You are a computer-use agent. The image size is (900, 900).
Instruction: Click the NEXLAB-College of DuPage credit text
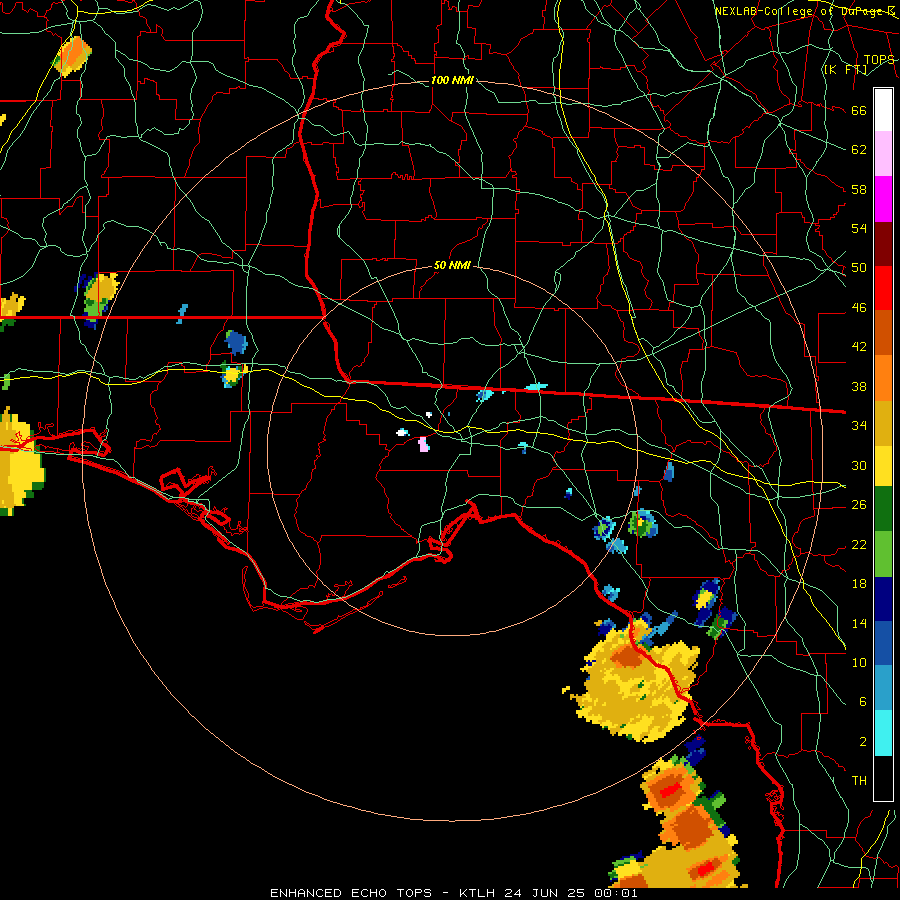(x=804, y=11)
